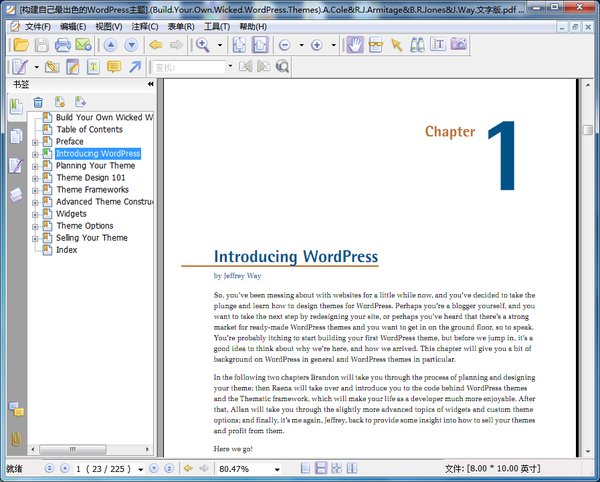Select the Index bookmark

coord(67,250)
